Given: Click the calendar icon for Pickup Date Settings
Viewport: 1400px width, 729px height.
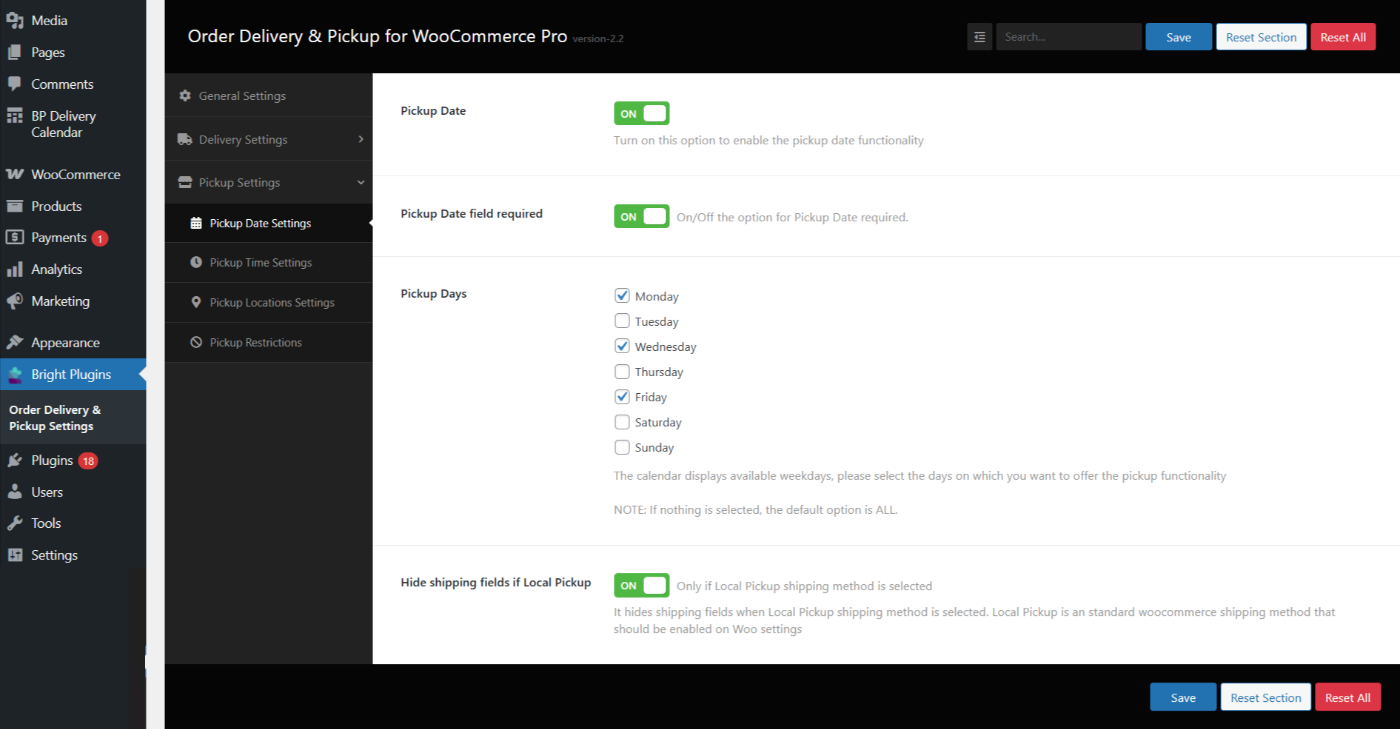Looking at the screenshot, I should (x=196, y=223).
